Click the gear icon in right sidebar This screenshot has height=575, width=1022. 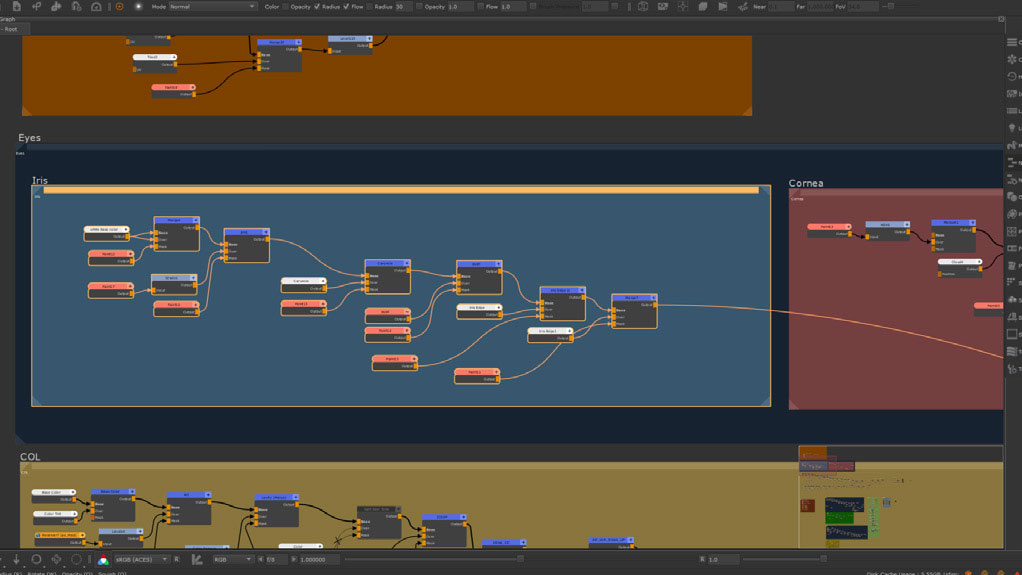(1012, 59)
